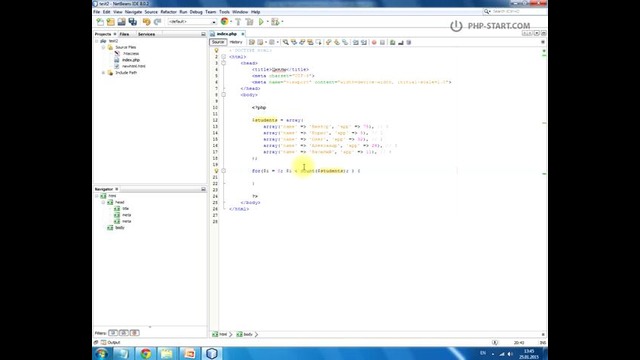
Task: Toggle the History view button
Action: click(x=236, y=42)
